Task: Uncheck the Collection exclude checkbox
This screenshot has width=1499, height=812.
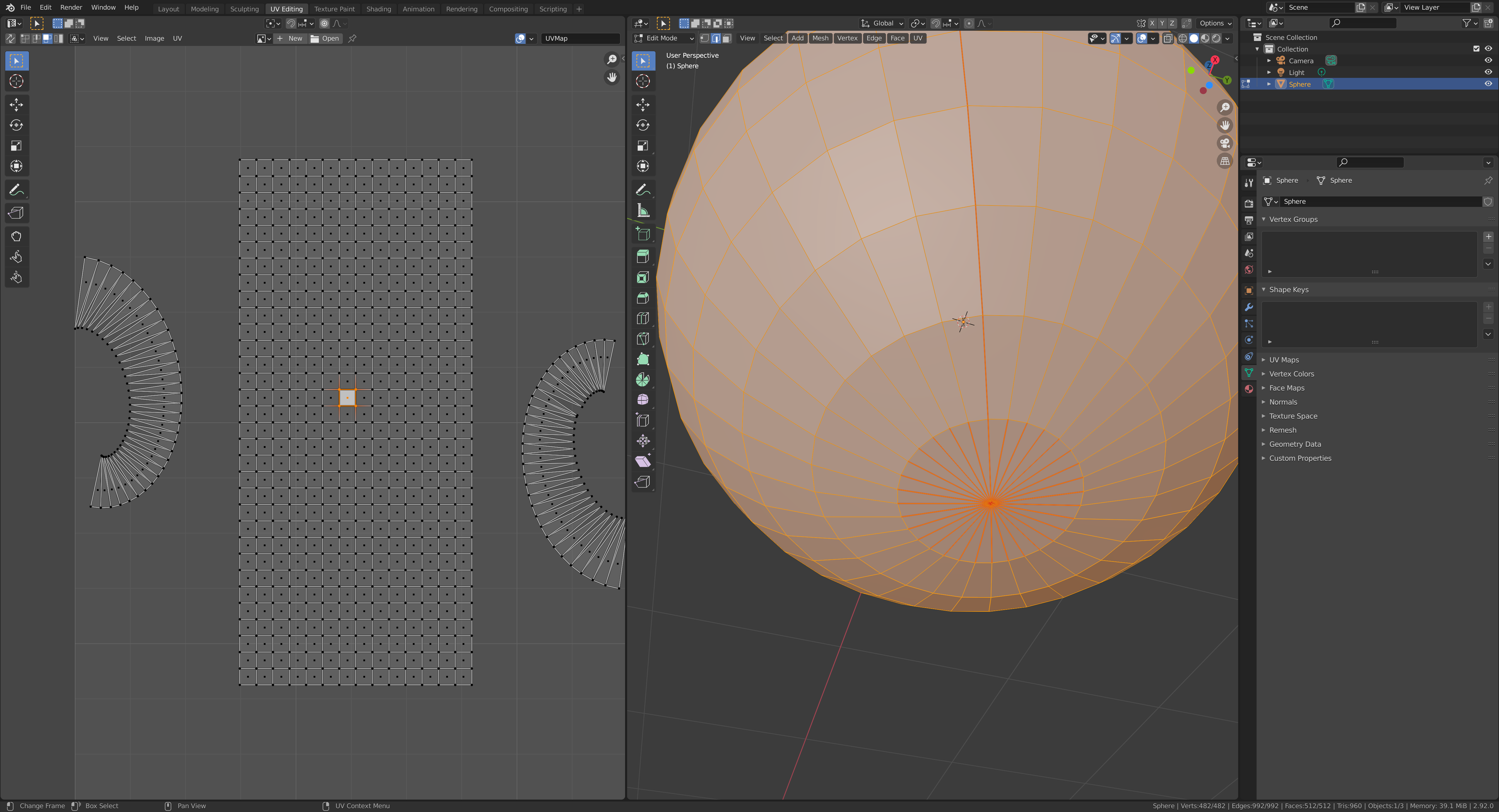Action: pyautogui.click(x=1476, y=49)
